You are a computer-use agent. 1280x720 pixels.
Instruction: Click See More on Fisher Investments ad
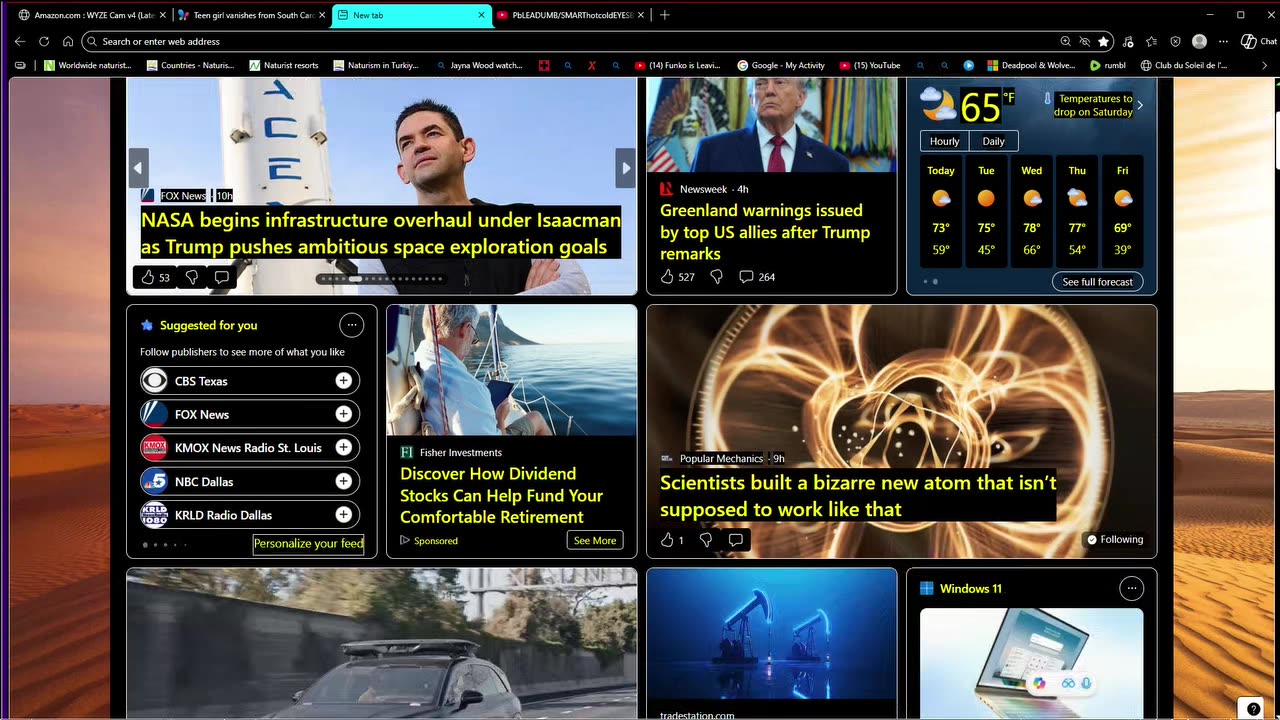(x=594, y=540)
